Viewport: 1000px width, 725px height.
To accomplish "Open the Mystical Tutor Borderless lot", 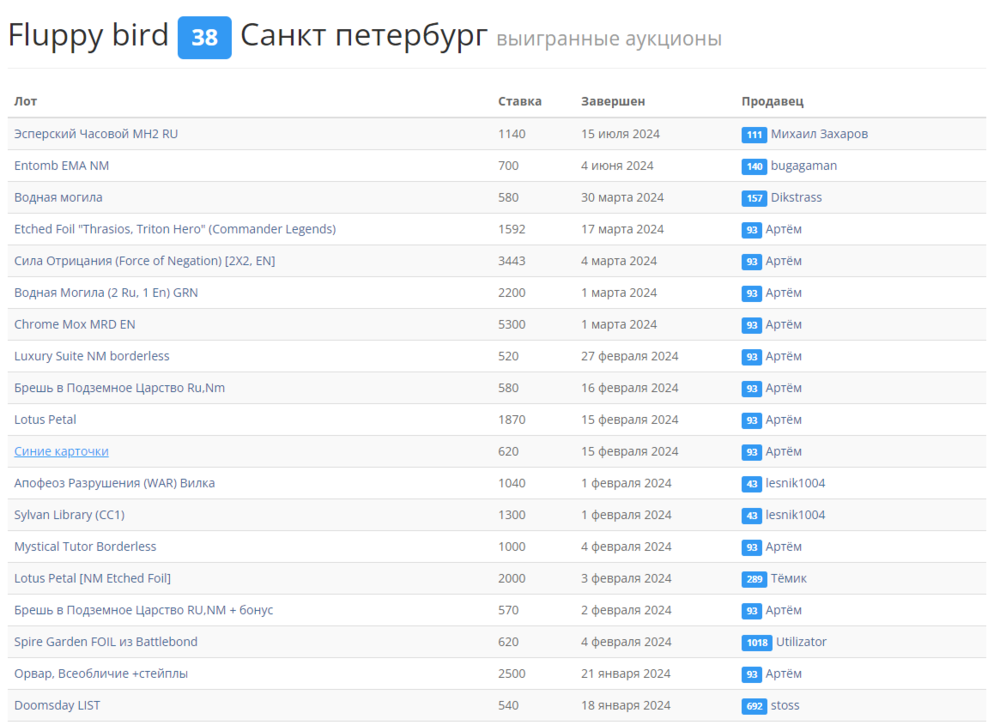I will click(85, 546).
